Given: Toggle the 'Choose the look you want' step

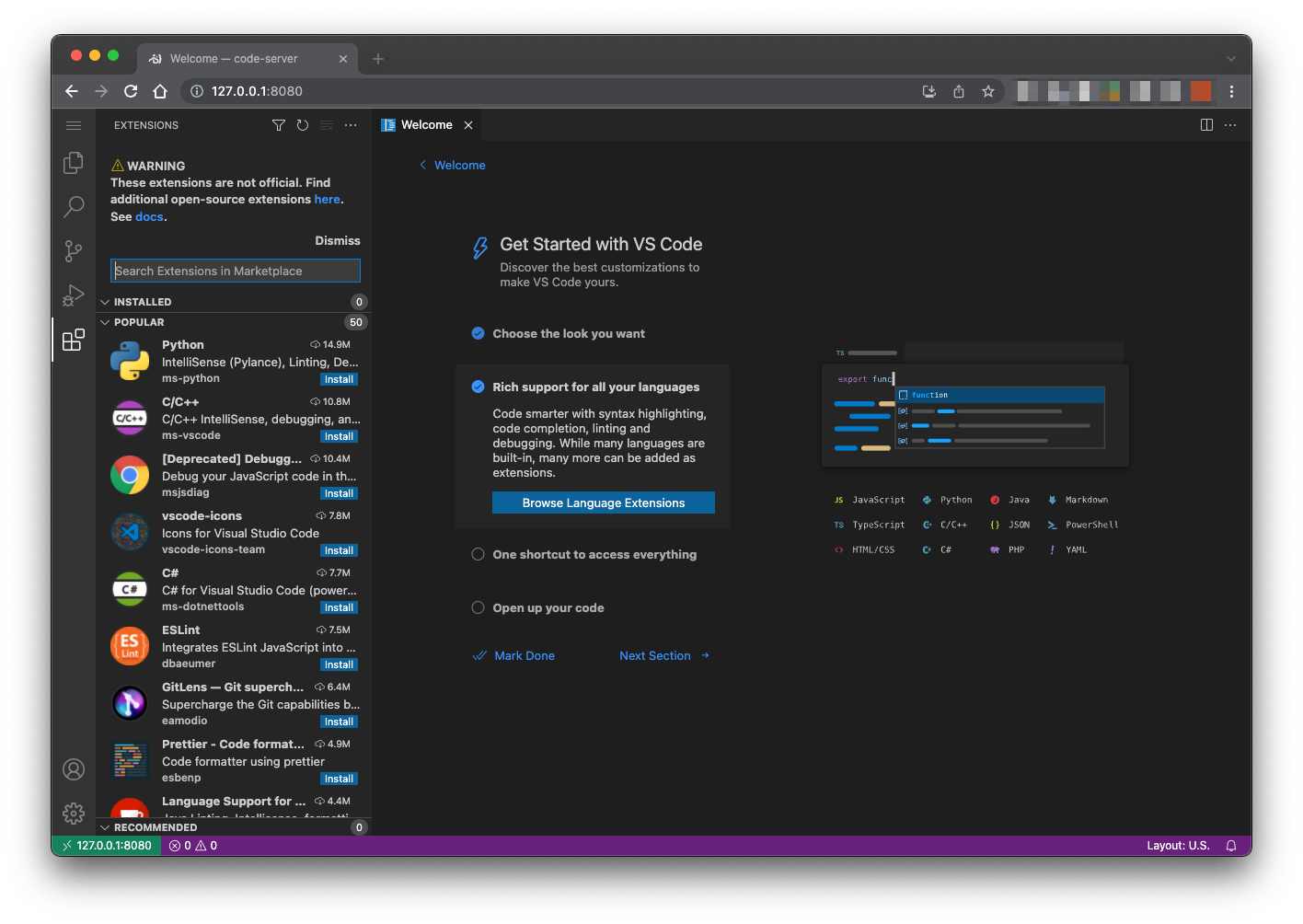Looking at the screenshot, I should (479, 333).
